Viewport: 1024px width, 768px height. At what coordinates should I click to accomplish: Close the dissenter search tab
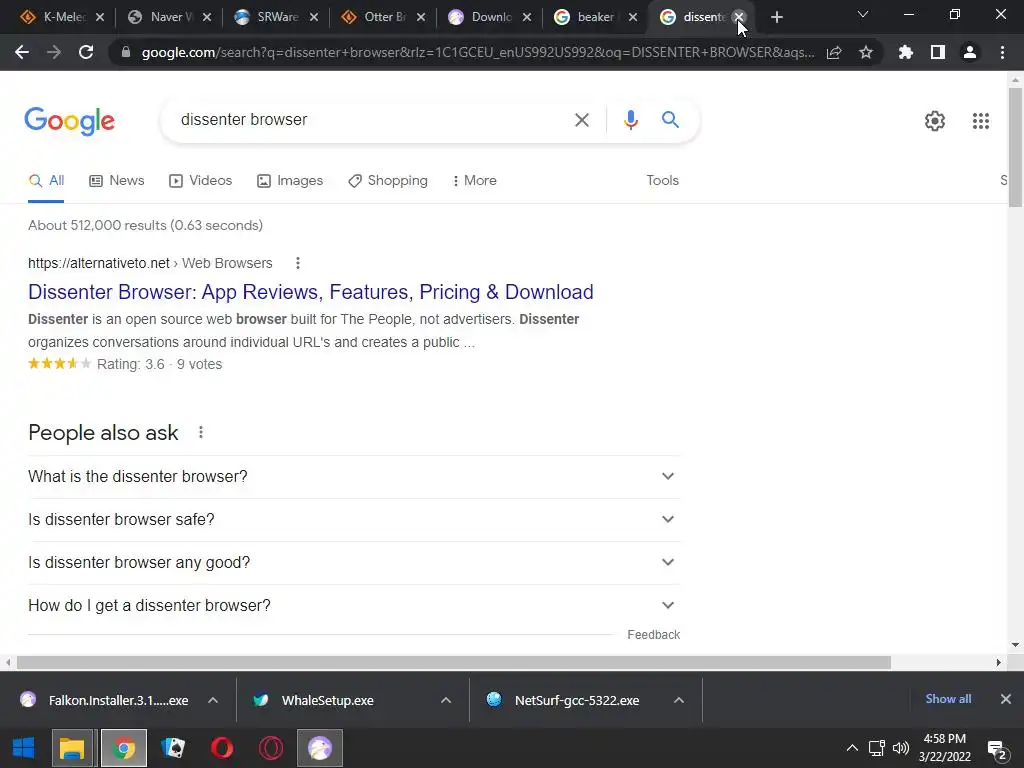coord(739,17)
